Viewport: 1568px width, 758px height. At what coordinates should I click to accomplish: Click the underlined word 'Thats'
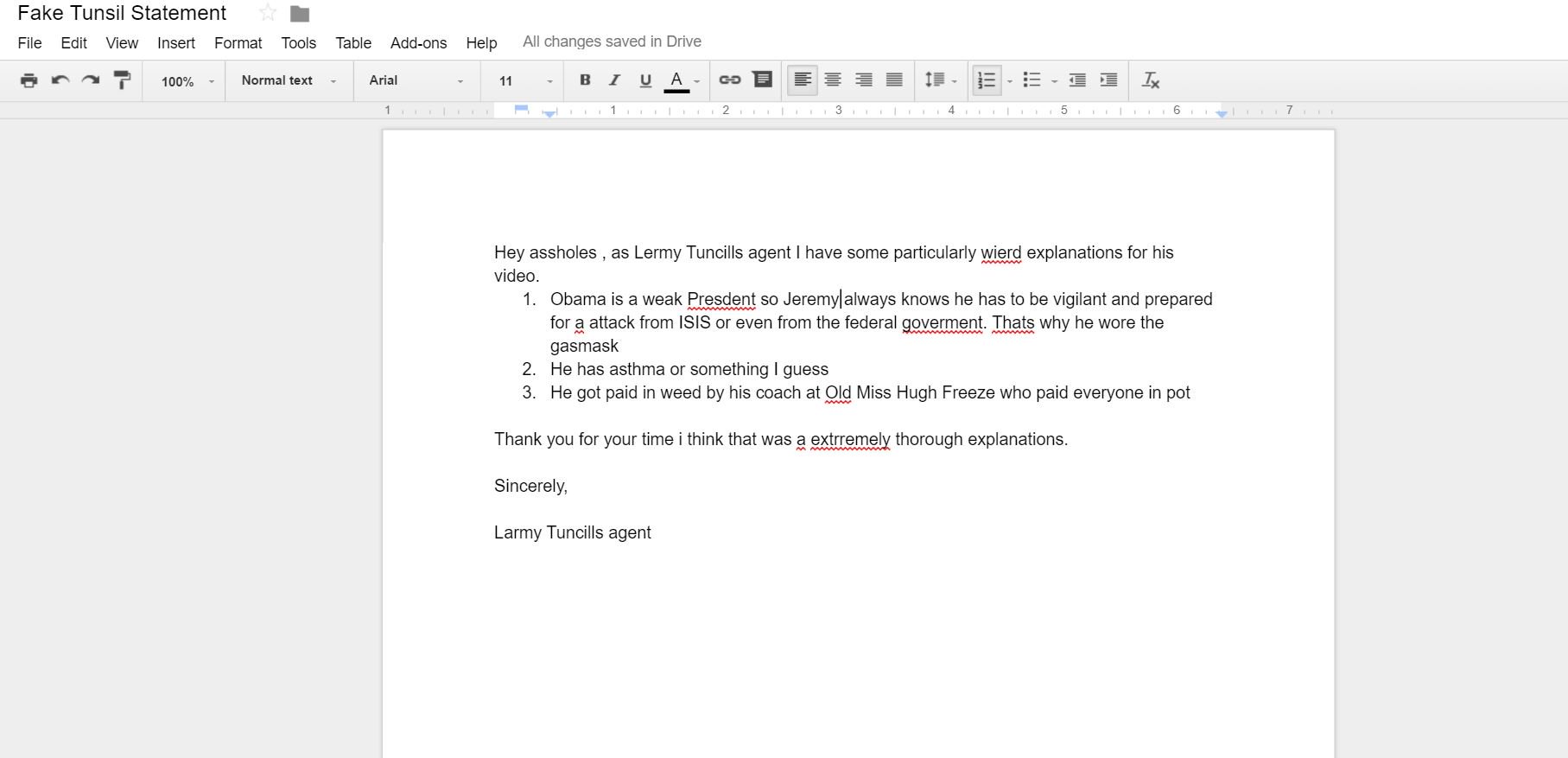pyautogui.click(x=1013, y=323)
